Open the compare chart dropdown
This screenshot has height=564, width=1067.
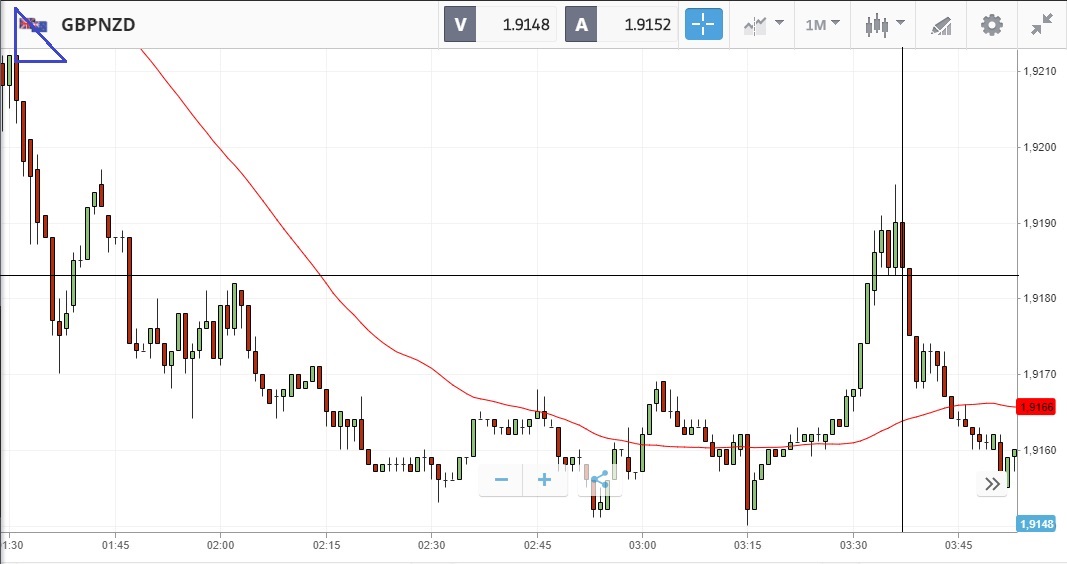pos(765,24)
